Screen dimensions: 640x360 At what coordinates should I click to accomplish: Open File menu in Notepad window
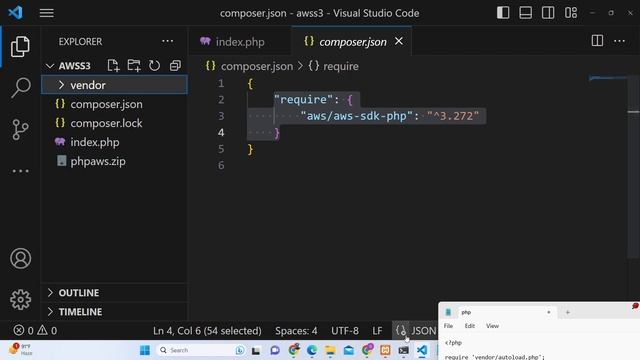click(x=448, y=326)
